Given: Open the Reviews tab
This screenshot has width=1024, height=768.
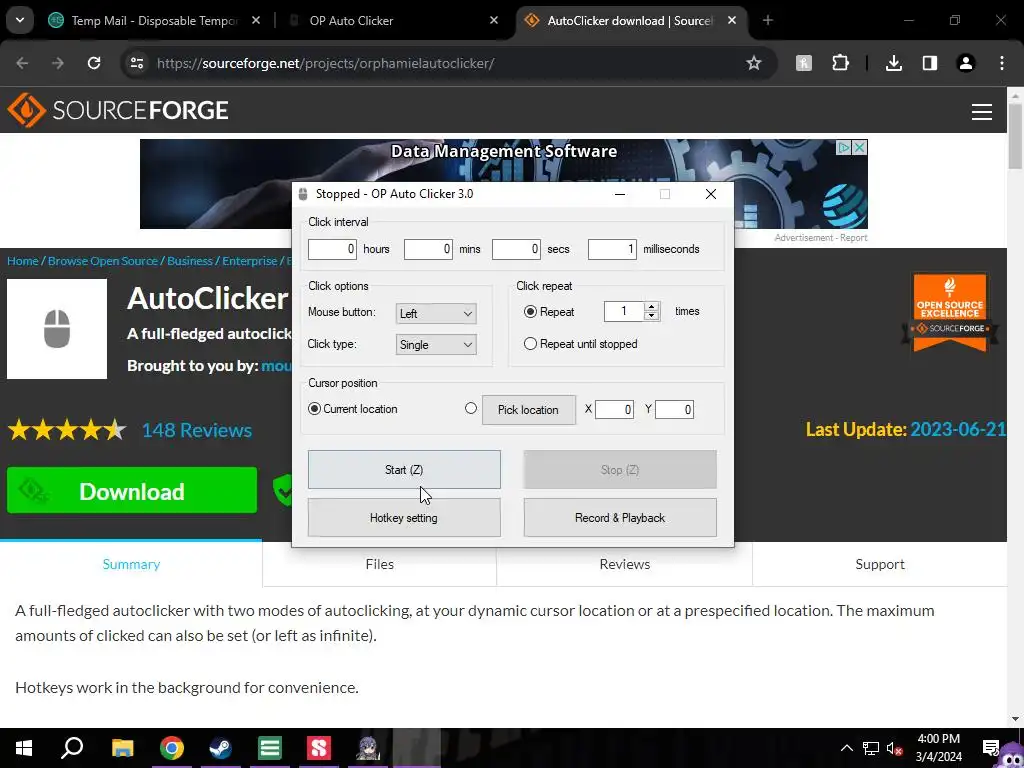Looking at the screenshot, I should point(624,564).
